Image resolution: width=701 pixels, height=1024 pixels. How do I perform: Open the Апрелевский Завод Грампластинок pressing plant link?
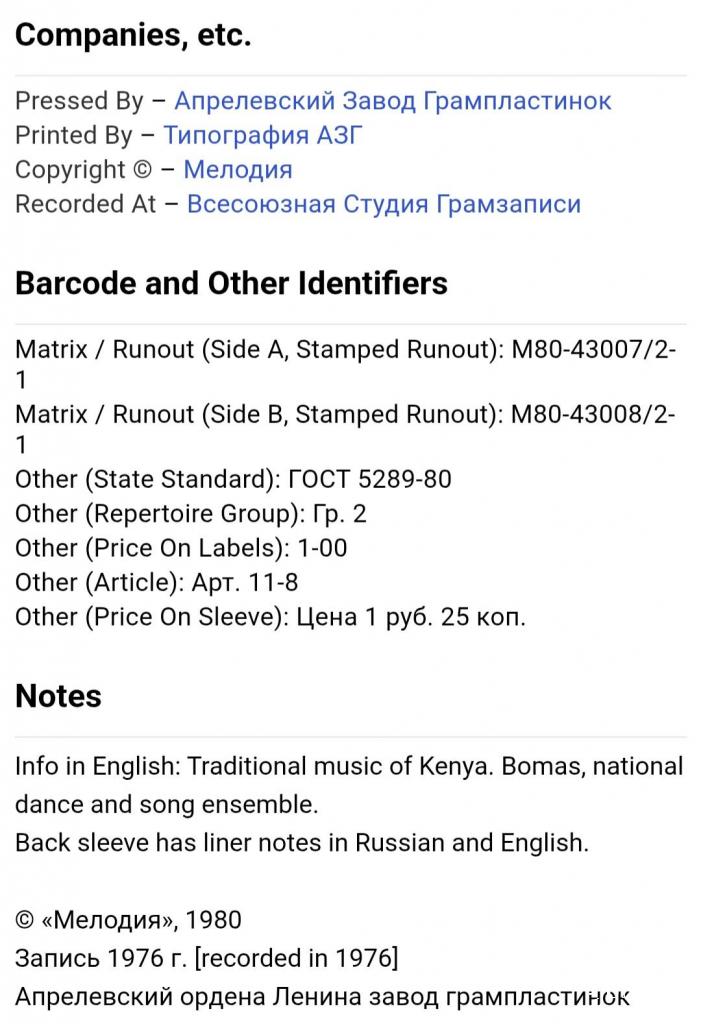392,101
